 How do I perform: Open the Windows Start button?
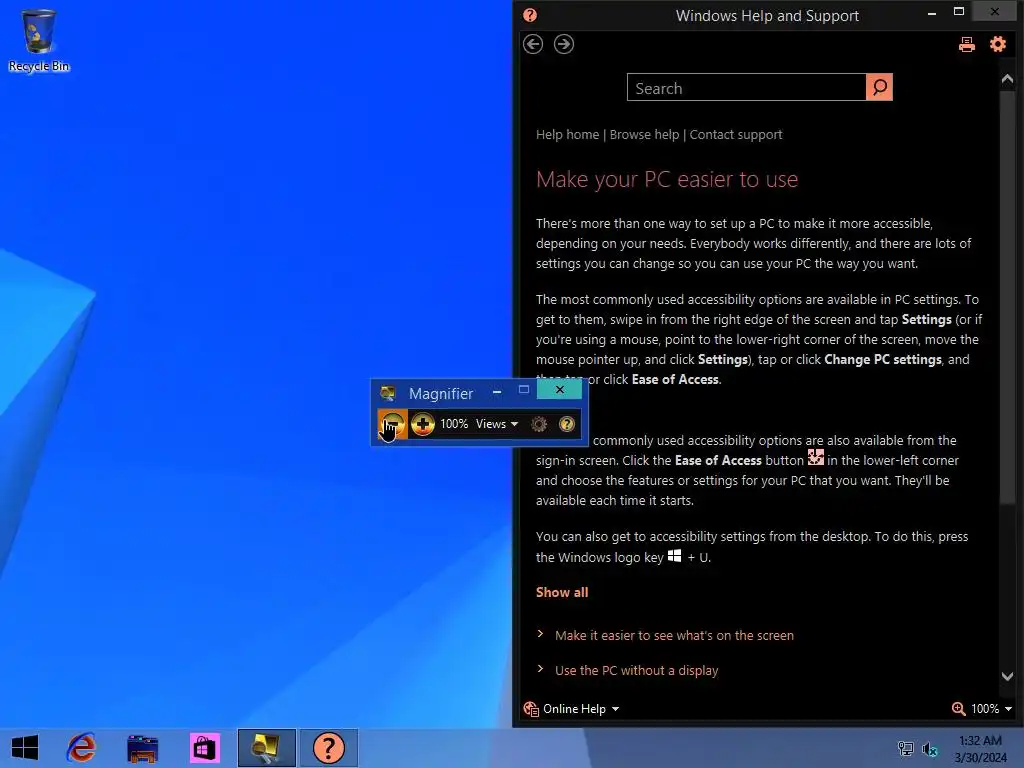click(x=25, y=748)
